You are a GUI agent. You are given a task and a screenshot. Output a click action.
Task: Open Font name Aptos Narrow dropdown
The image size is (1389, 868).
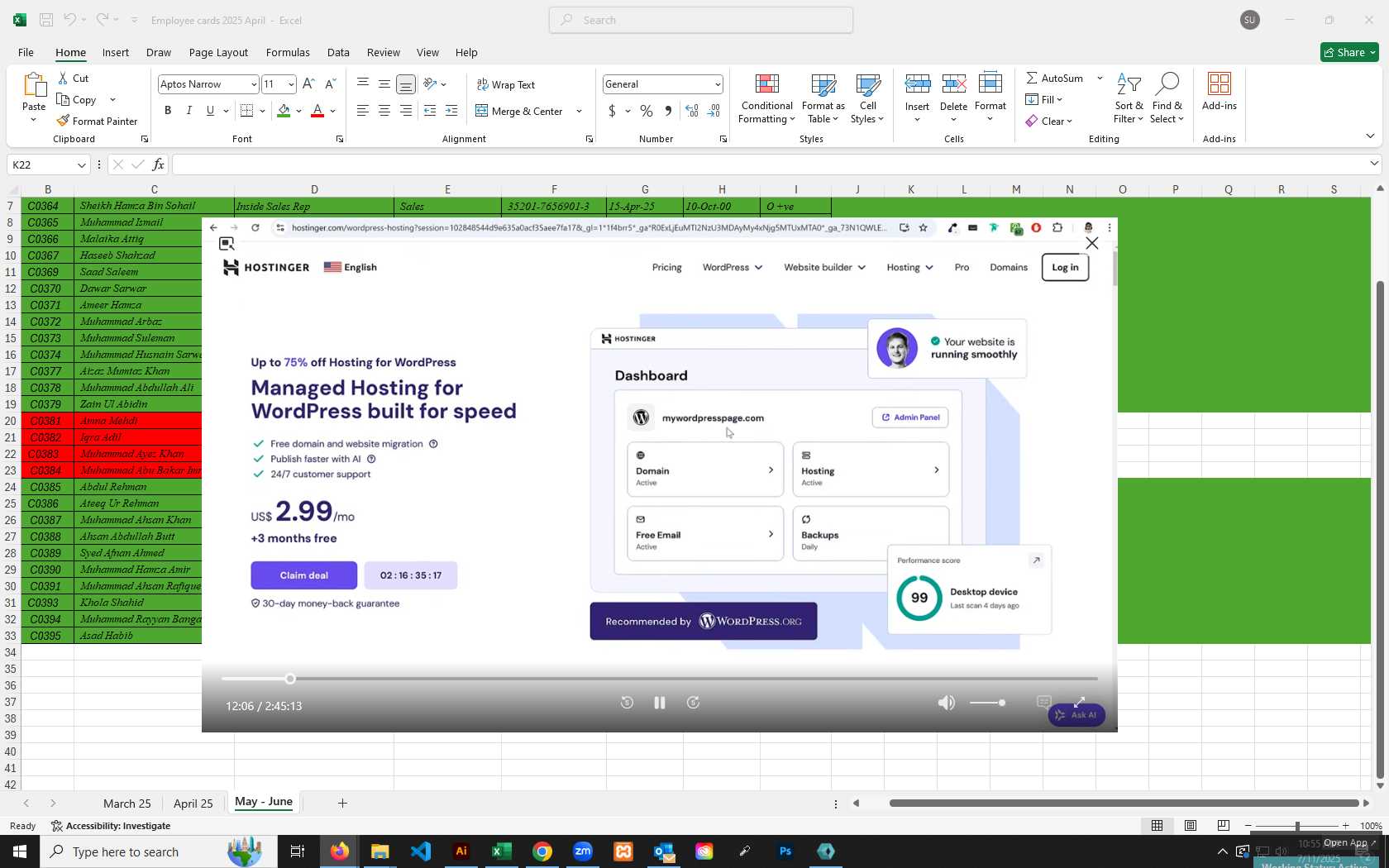[254, 84]
